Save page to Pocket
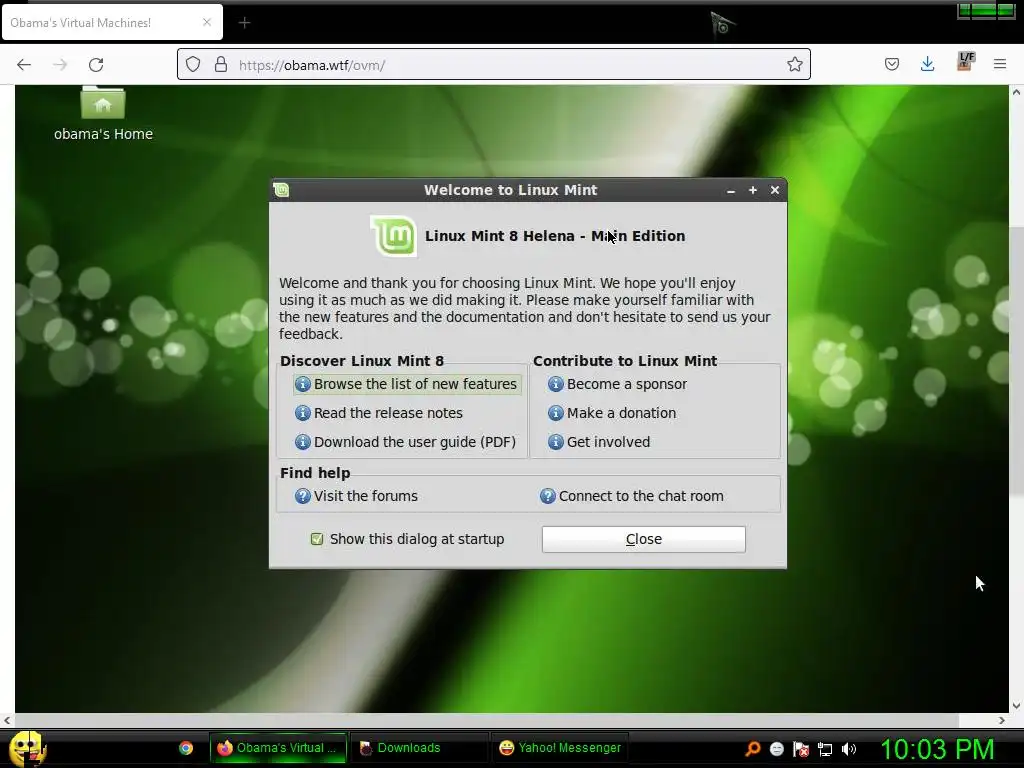1024x768 pixels. tap(891, 64)
